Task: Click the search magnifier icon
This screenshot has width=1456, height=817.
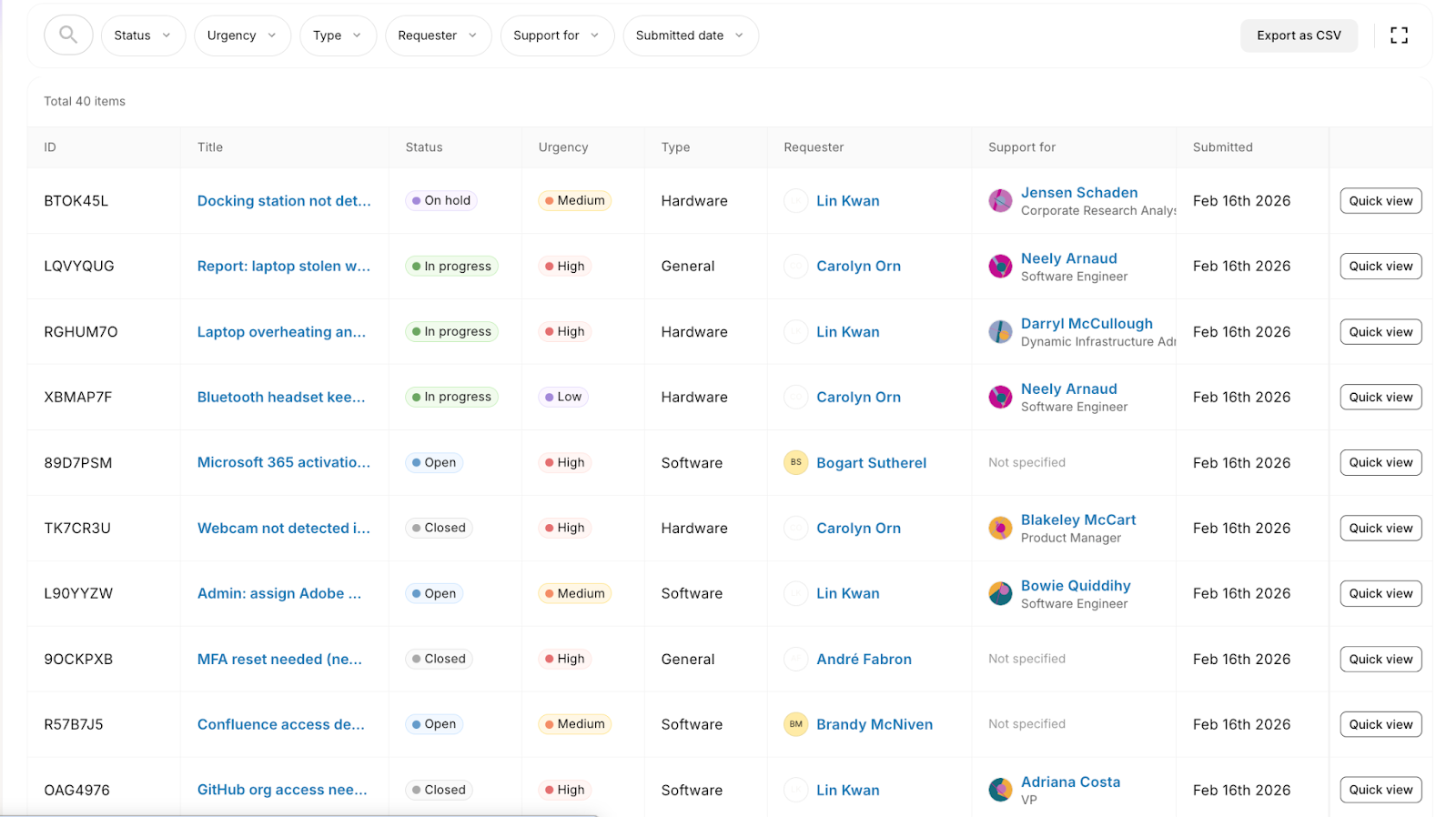Action: click(x=68, y=35)
